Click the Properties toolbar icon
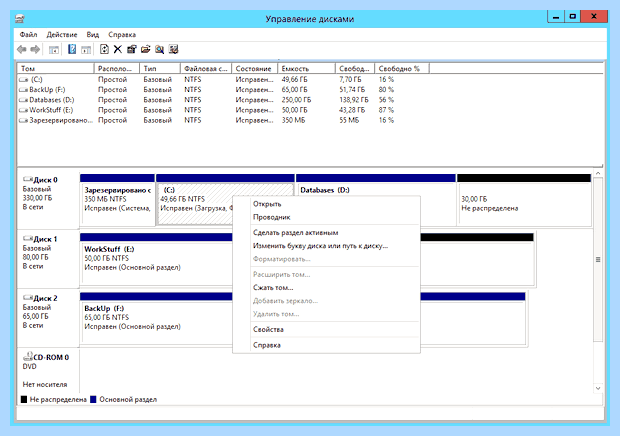This screenshot has width=620, height=436. [131, 49]
